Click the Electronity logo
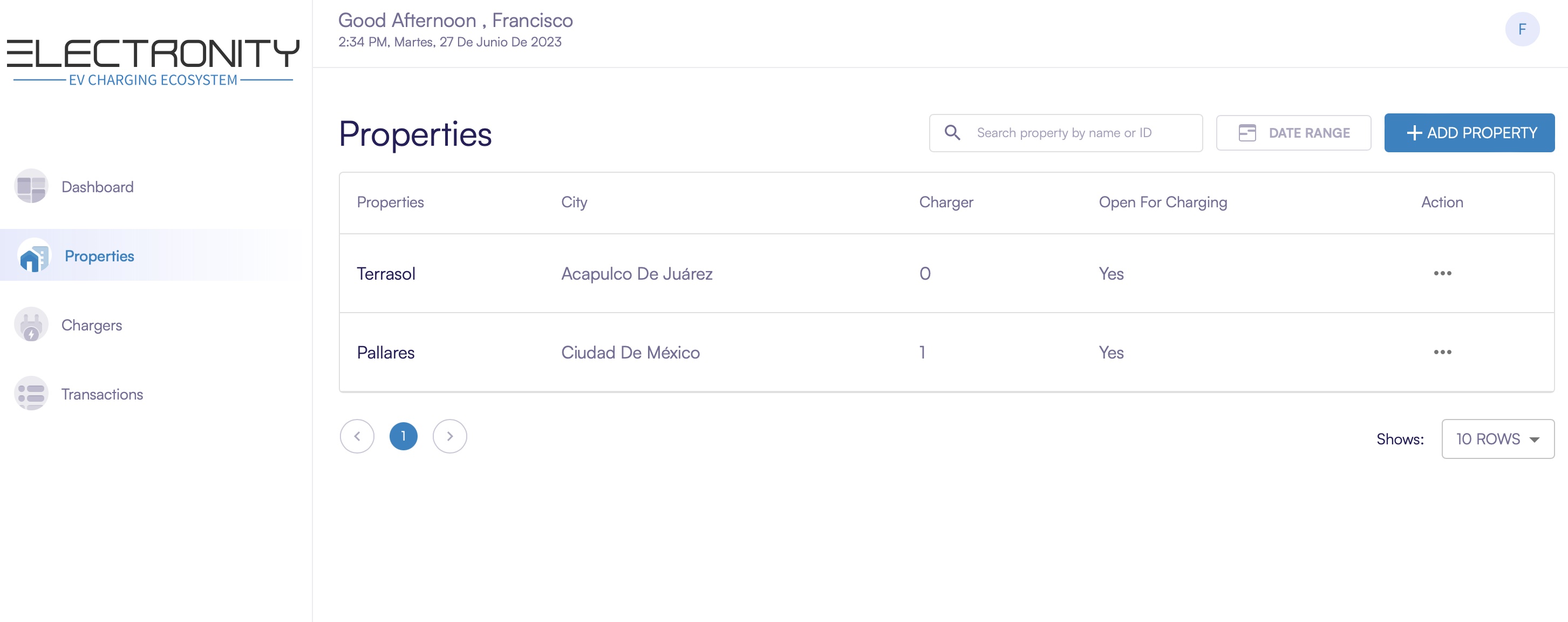This screenshot has width=1568, height=622. point(153,62)
